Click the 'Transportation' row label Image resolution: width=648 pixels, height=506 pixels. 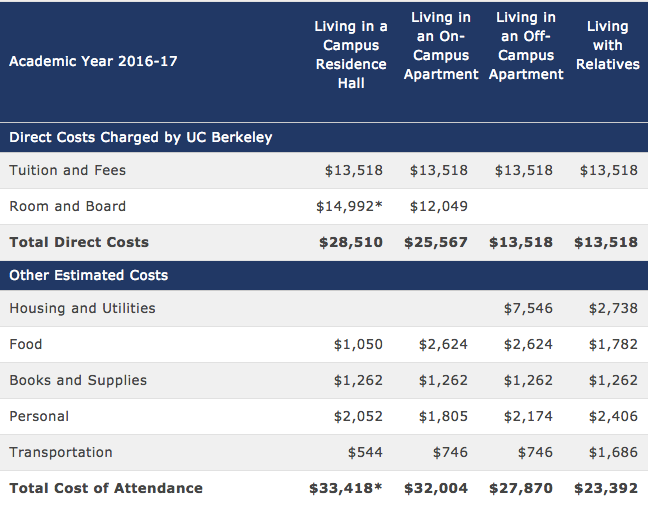click(61, 452)
